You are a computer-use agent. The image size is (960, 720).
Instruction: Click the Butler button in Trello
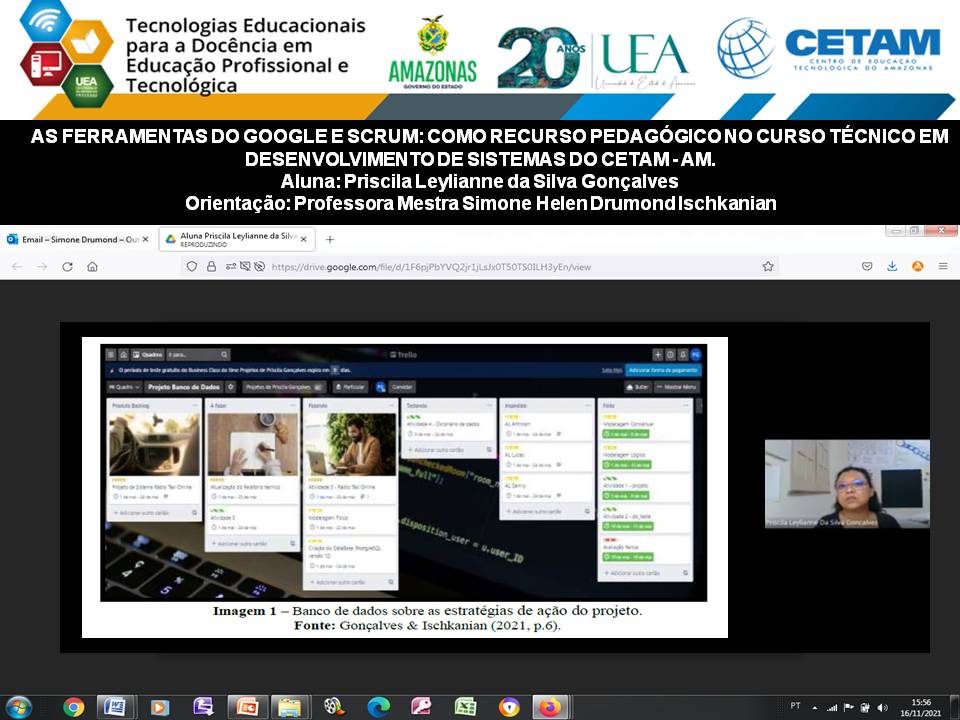pos(637,387)
